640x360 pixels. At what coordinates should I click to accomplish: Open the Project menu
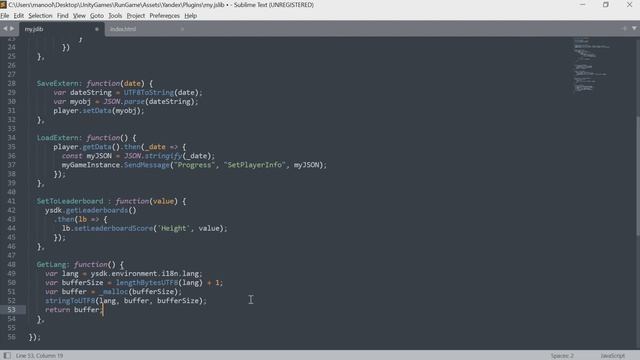click(x=136, y=16)
